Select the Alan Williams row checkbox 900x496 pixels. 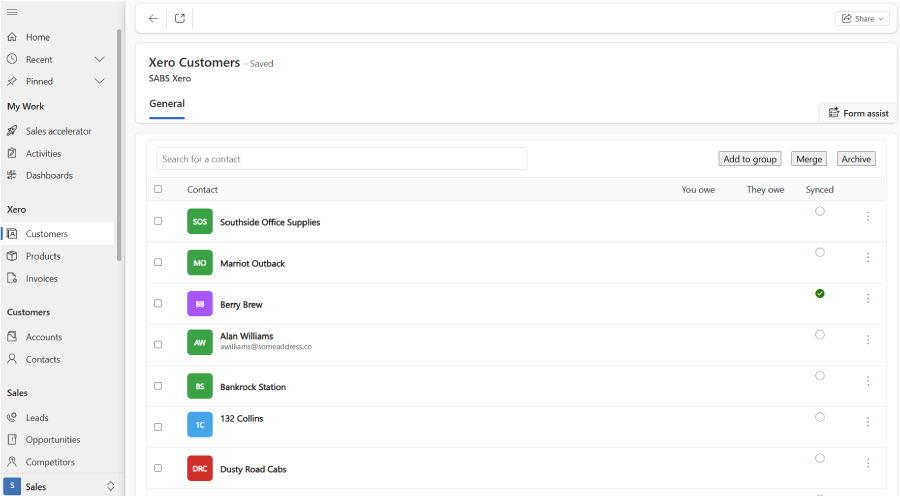pyautogui.click(x=158, y=344)
